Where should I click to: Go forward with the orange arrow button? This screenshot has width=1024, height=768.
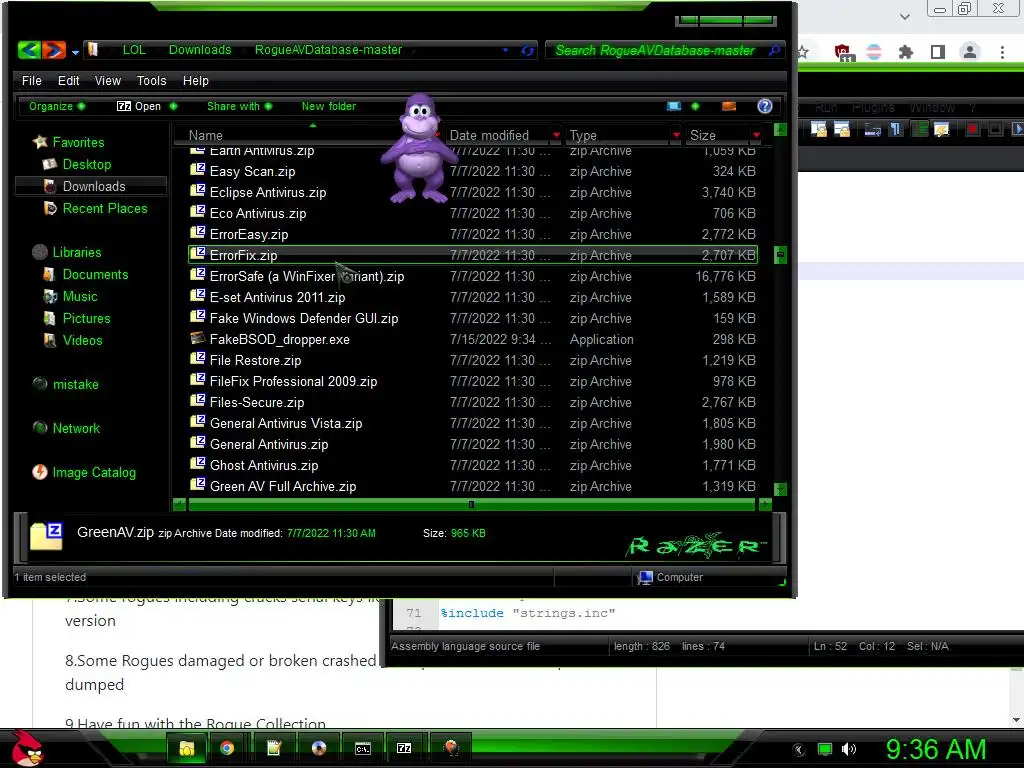click(x=54, y=50)
